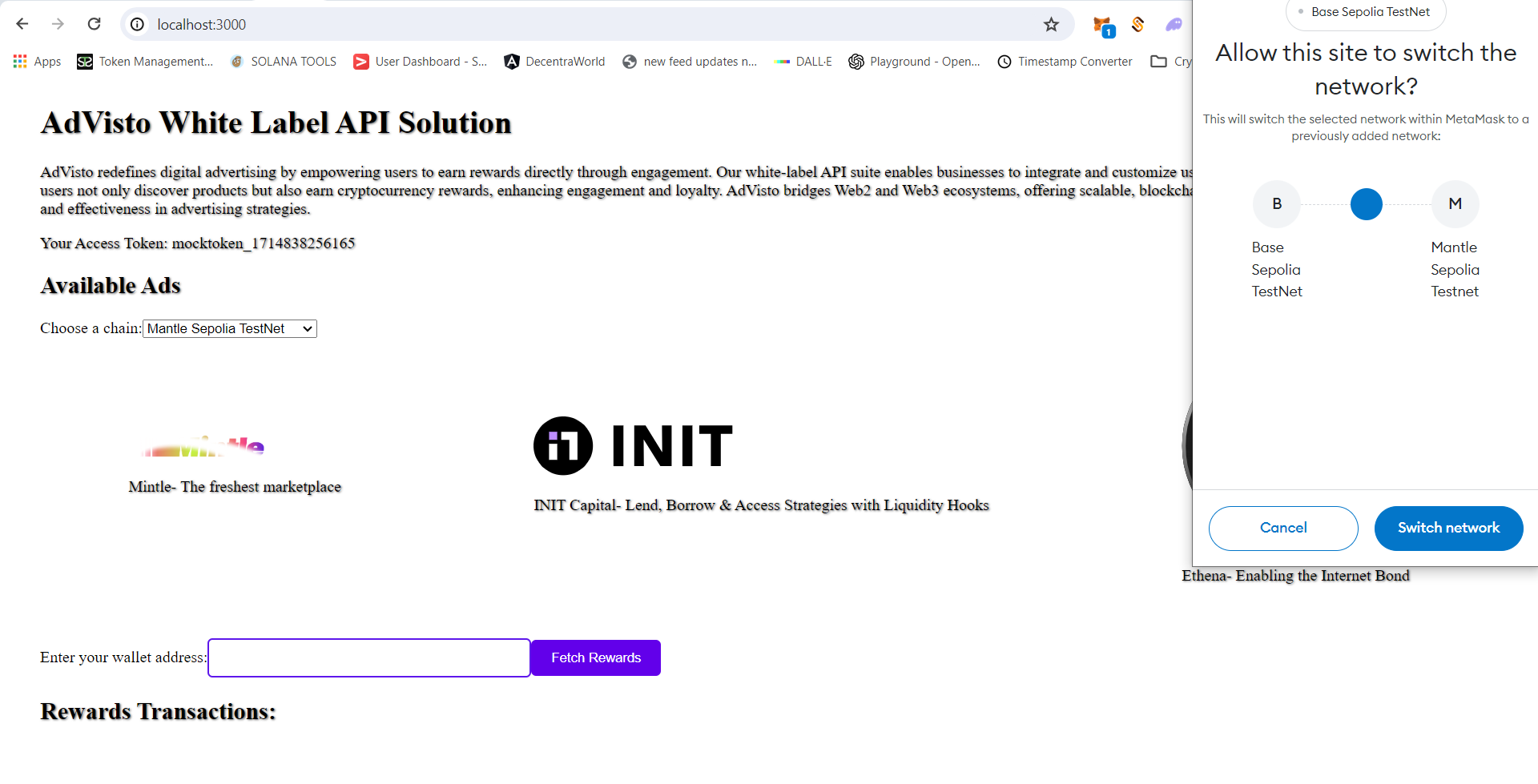Open Token Management bookmark
Screen dimensions: 1538x784
pyautogui.click(x=145, y=62)
